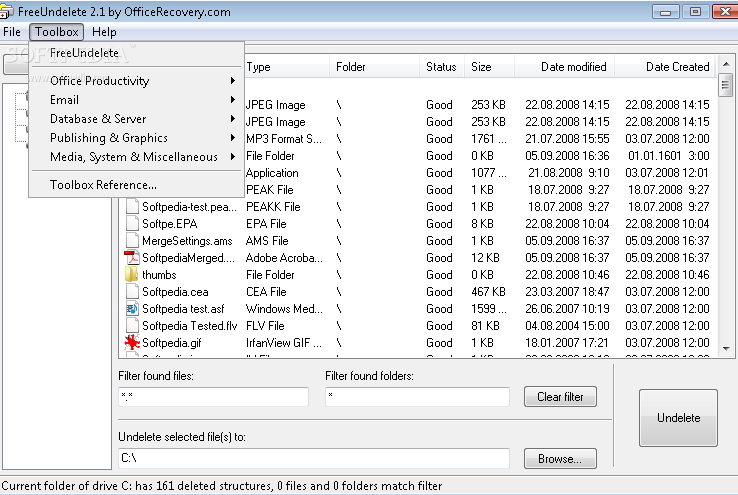Viewport: 738px width, 495px height.
Task: Click the Adobe Acroba... type cell
Action: [284, 258]
